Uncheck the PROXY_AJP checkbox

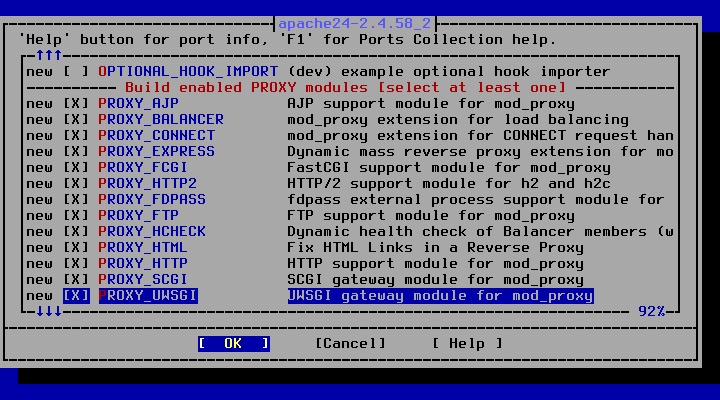(76, 104)
